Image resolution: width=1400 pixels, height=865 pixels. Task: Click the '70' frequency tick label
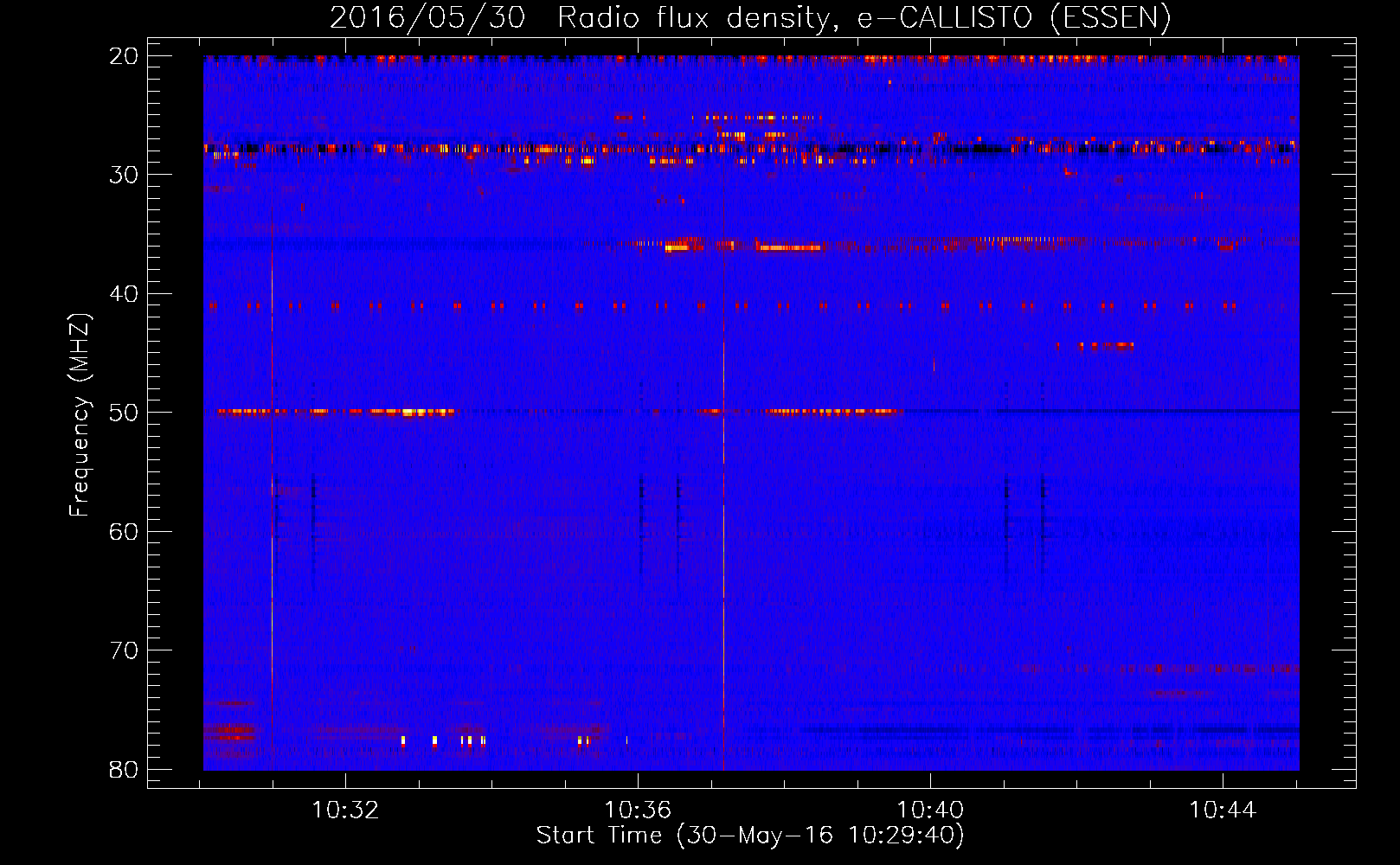(125, 650)
